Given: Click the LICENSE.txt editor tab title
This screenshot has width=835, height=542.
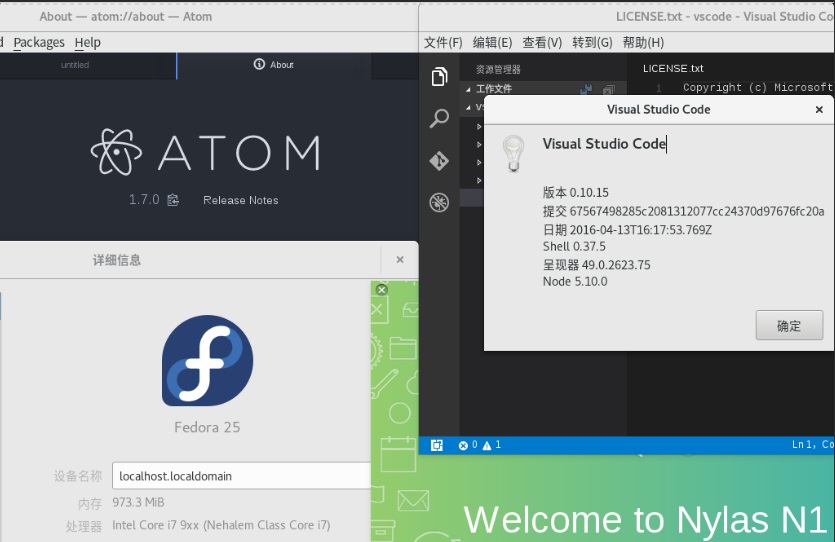Looking at the screenshot, I should click(x=673, y=69).
